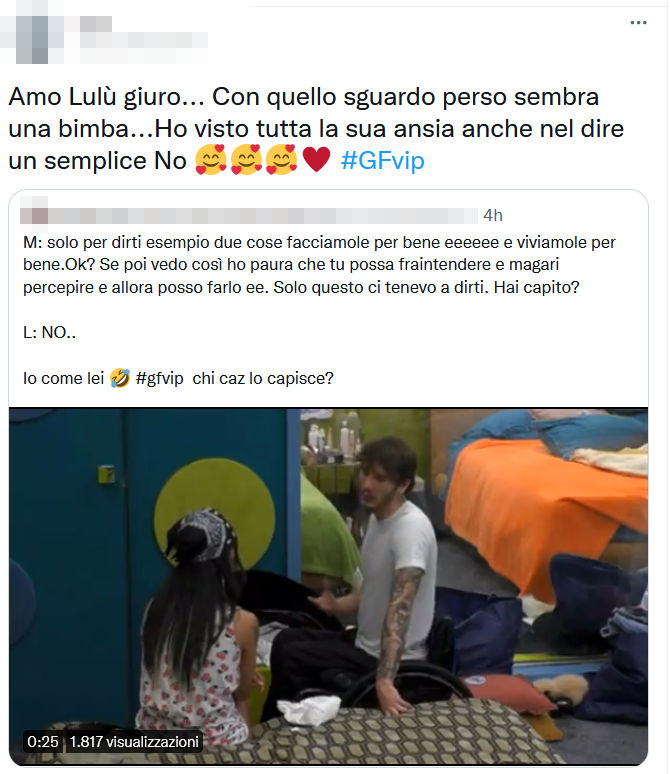The width and height of the screenshot is (670, 774).
Task: Click the middle smiling face with hearts emoji
Action: point(246,159)
